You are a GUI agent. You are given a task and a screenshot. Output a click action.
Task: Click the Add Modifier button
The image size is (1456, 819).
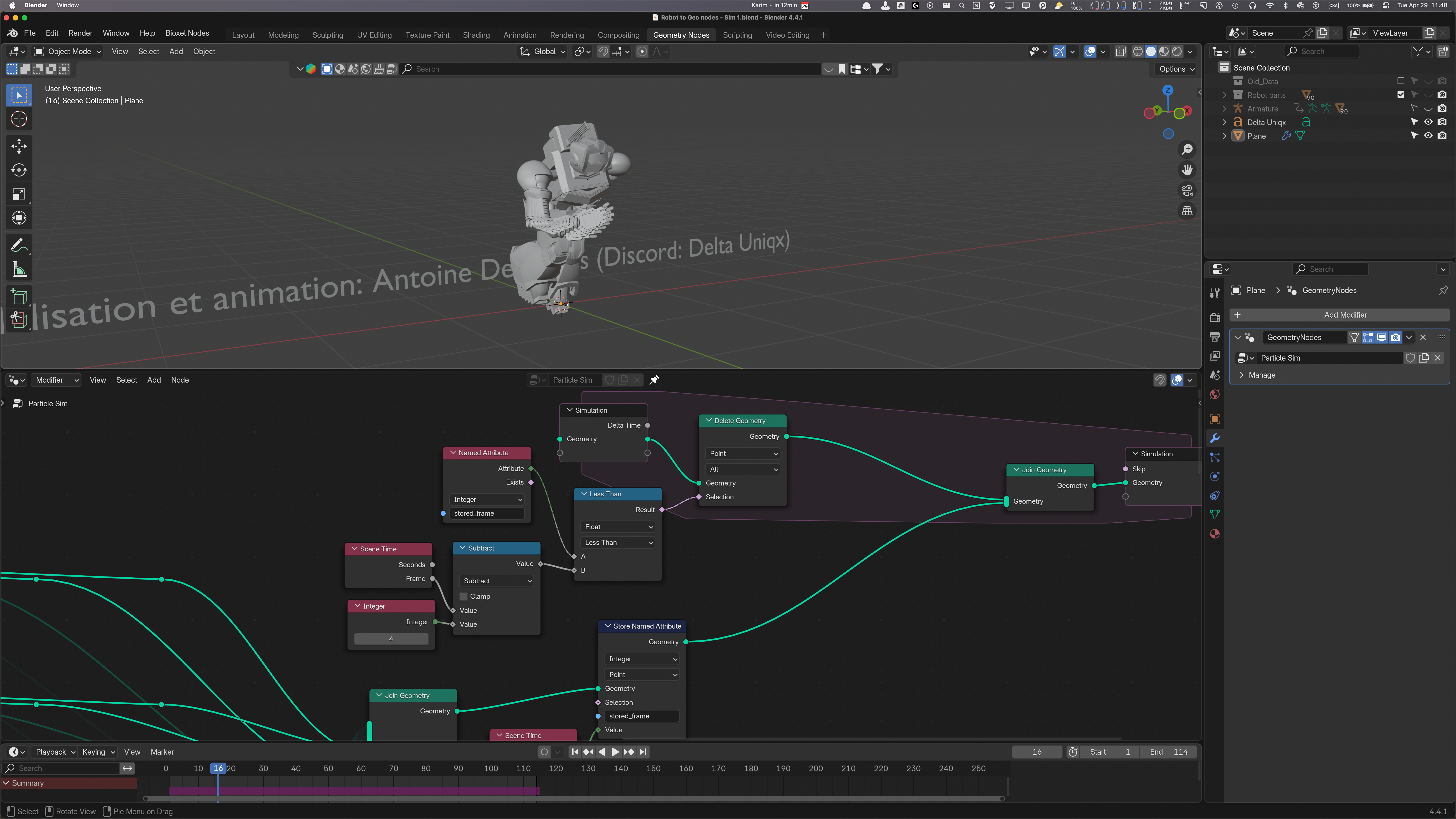point(1339,315)
